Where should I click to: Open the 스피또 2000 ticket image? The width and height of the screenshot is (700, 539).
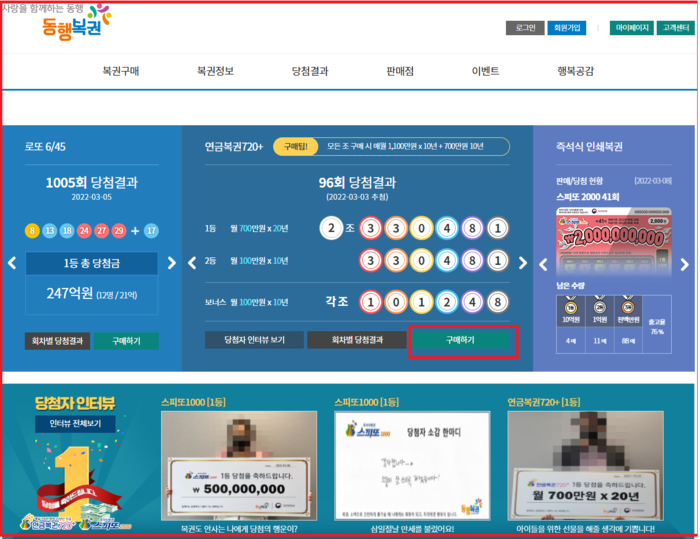click(x=613, y=242)
